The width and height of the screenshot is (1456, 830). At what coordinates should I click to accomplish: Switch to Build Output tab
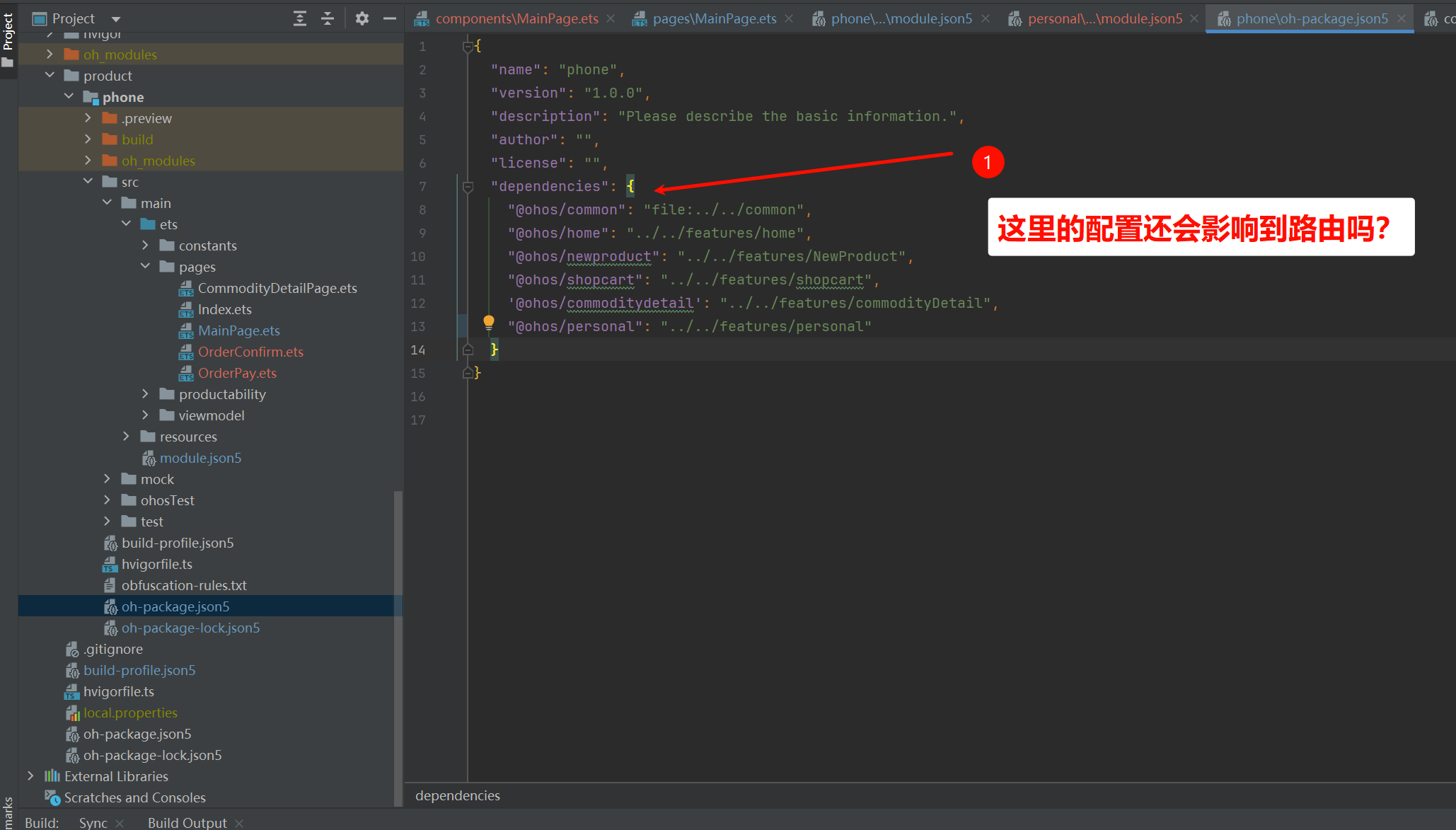pyautogui.click(x=187, y=822)
